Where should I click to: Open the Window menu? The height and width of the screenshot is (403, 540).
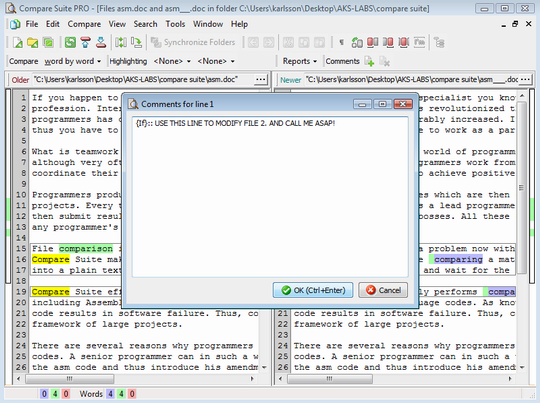(208, 24)
